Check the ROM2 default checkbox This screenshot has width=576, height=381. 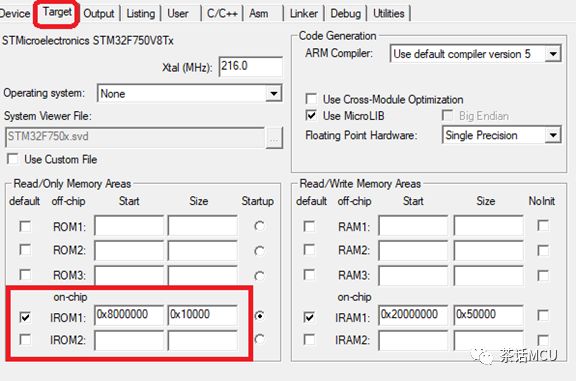(25, 250)
